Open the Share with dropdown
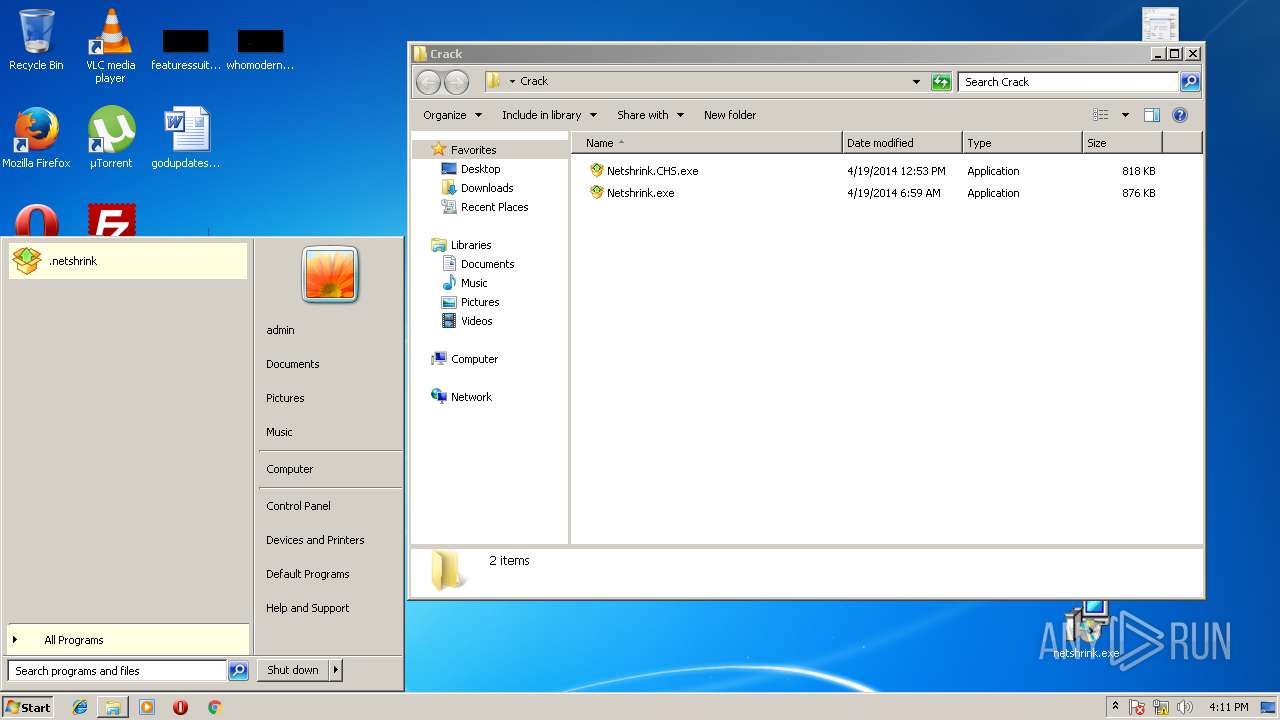The width and height of the screenshot is (1280, 720). coord(650,115)
